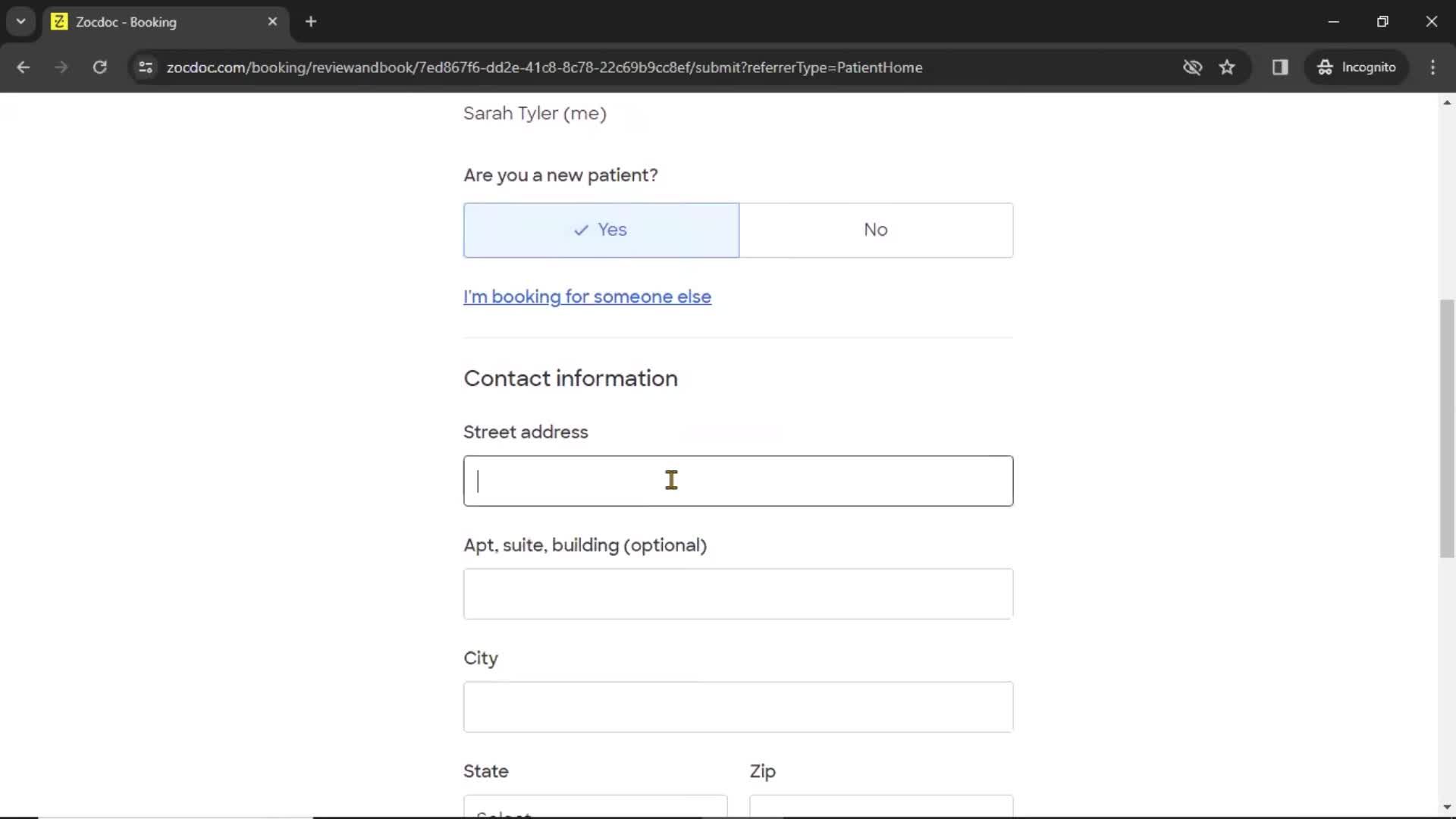Click the address bar URL
The width and height of the screenshot is (1456, 819).
tap(544, 67)
